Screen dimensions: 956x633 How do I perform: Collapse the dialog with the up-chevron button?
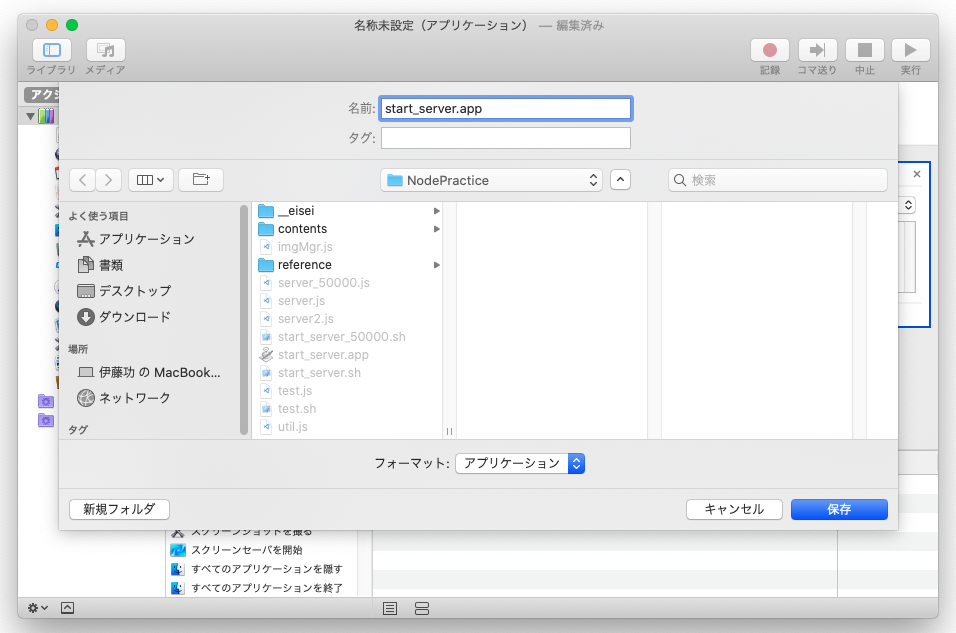click(620, 180)
